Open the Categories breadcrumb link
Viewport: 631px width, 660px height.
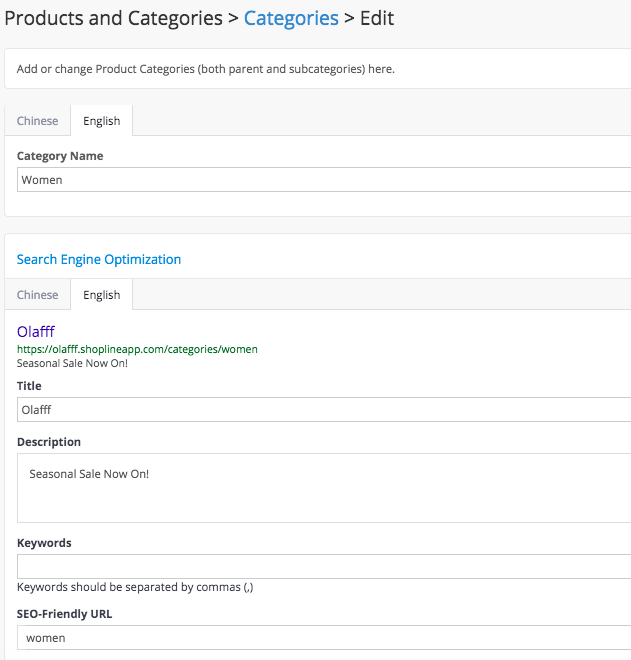(x=291, y=19)
